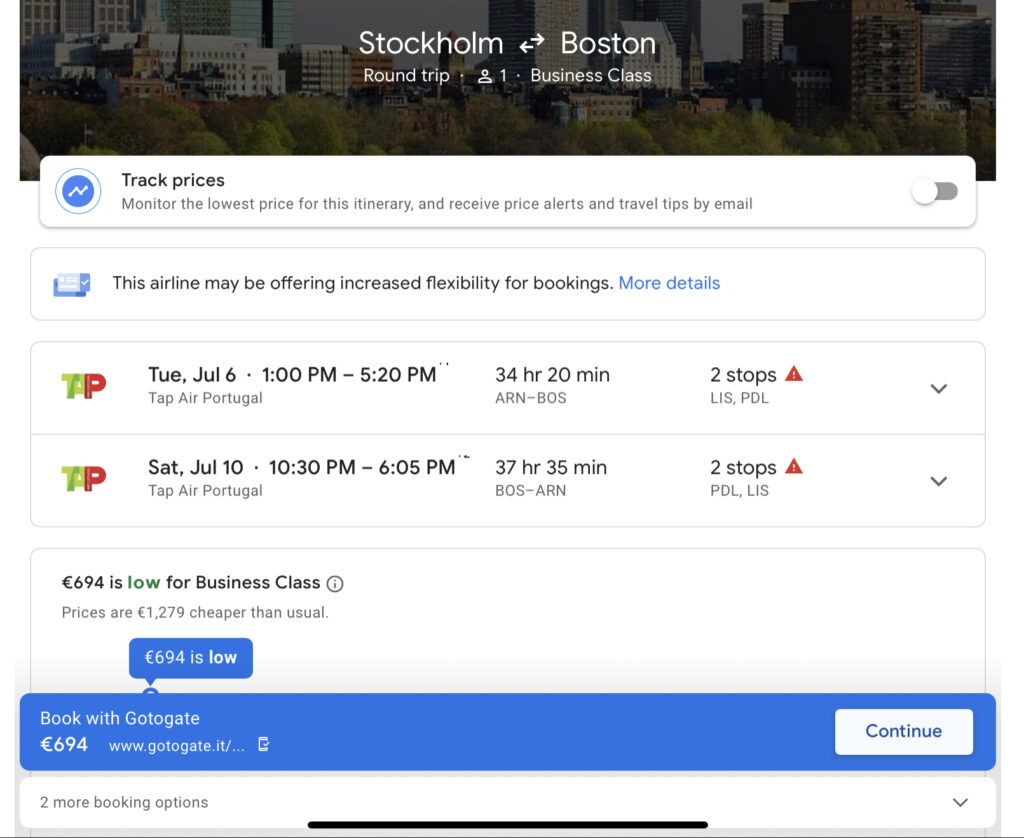This screenshot has width=1024, height=838.
Task: Click Prices are €1,279 cheaper than usual text
Action: (195, 613)
